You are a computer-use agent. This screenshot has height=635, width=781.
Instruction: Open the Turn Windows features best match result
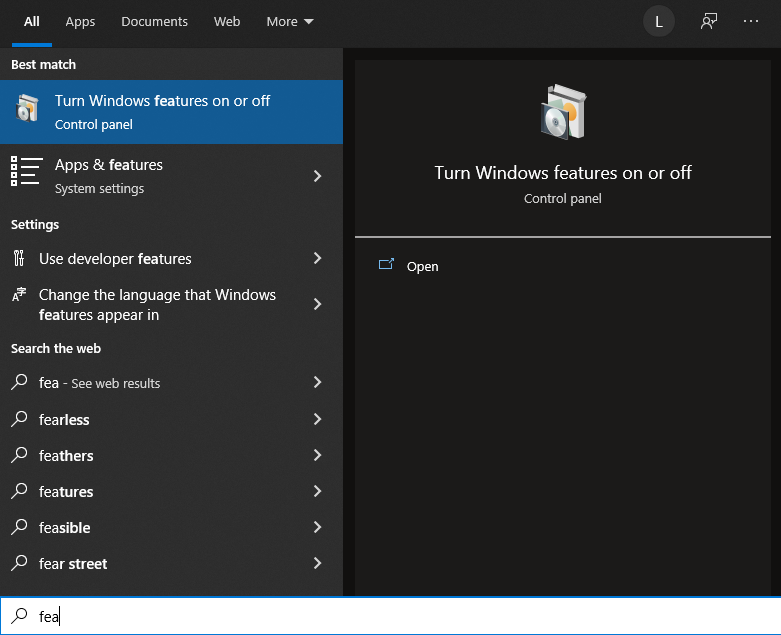(x=171, y=112)
